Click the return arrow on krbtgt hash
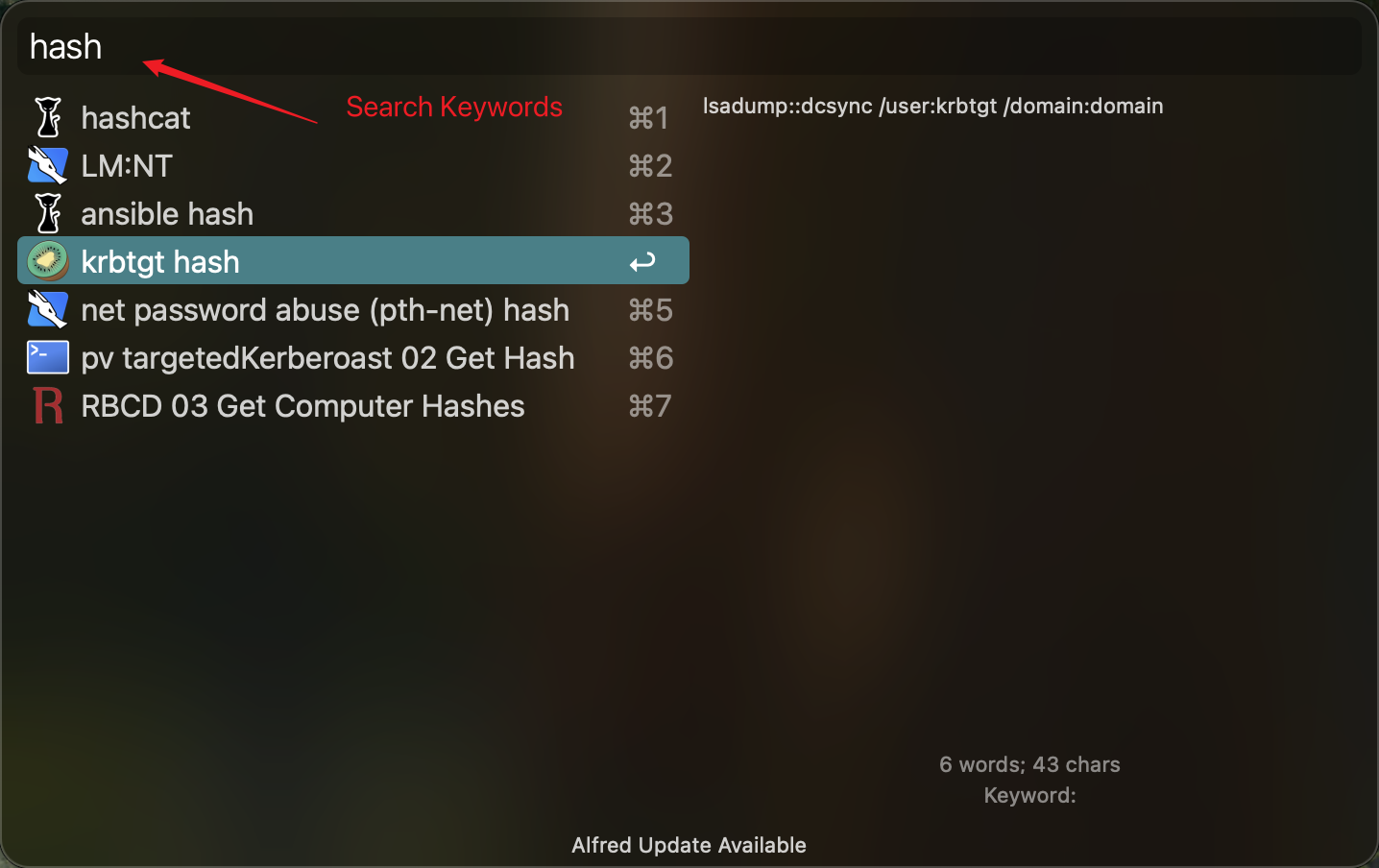 pos(642,261)
